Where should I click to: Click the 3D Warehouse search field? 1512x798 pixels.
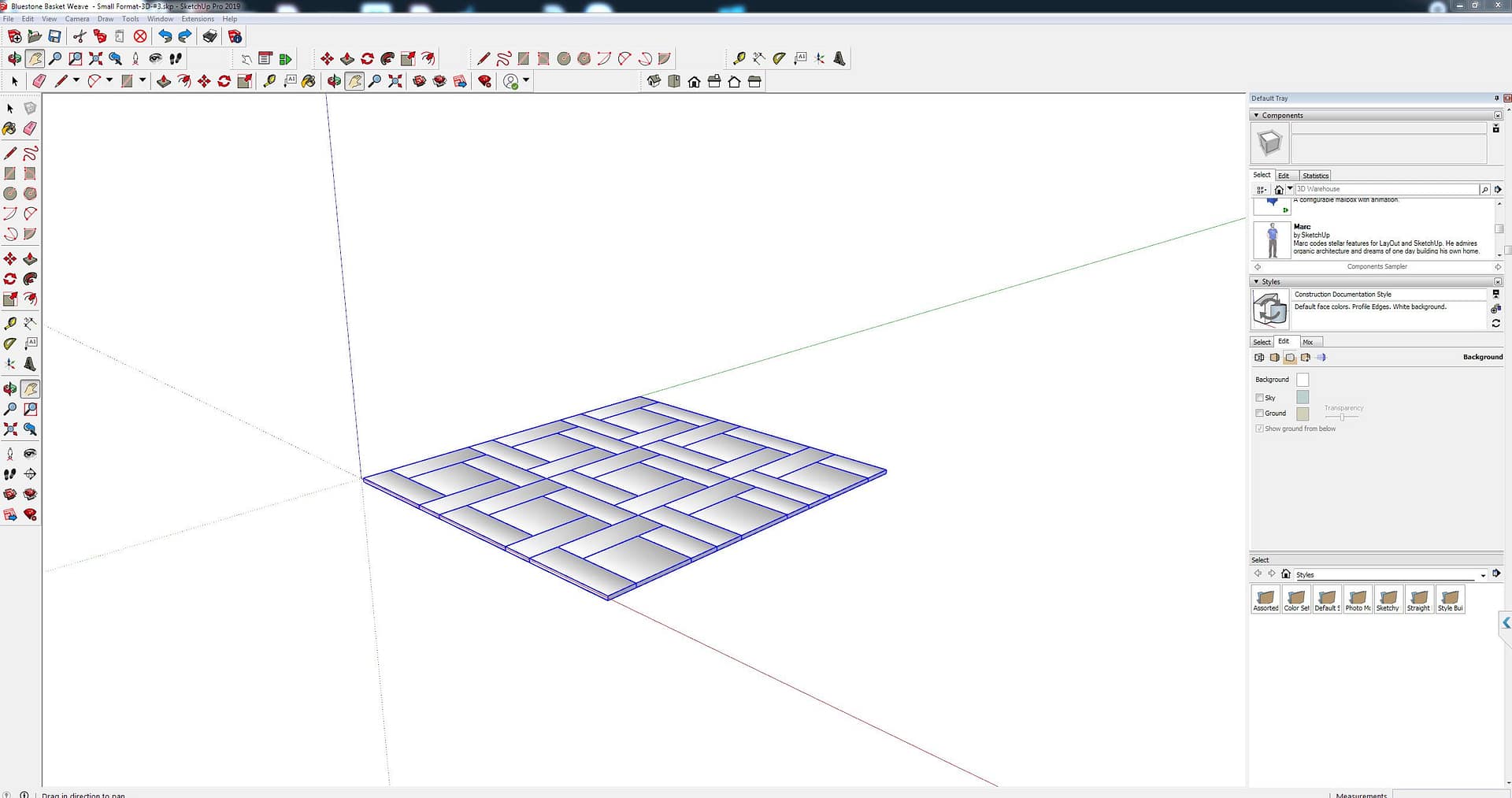tap(1386, 189)
